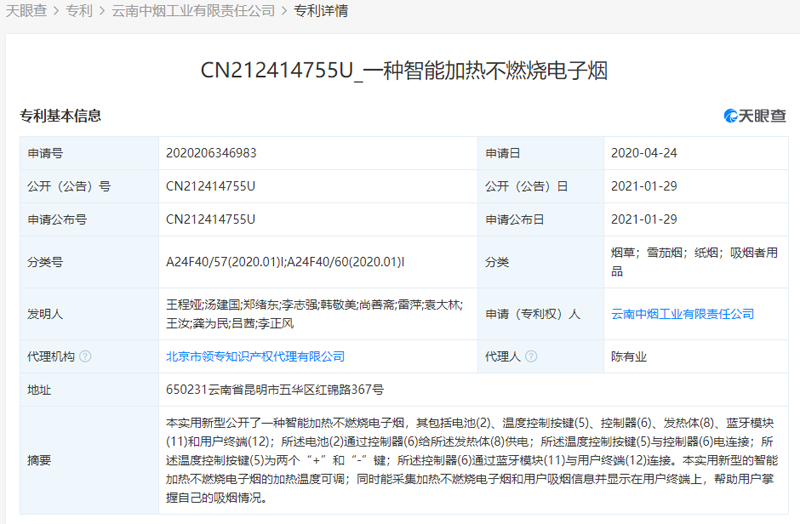Click the 地址 label cell
800x524 pixels.
pos(89,390)
